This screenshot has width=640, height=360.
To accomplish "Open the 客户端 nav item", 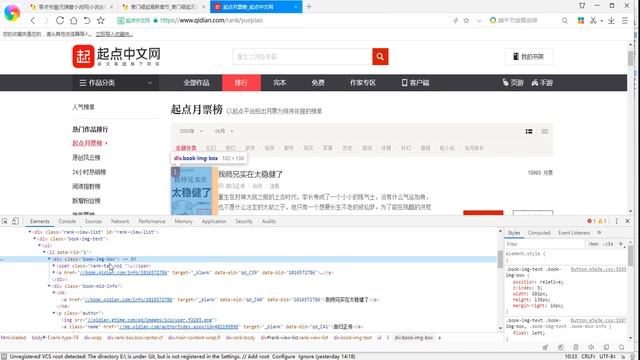I will coord(415,83).
